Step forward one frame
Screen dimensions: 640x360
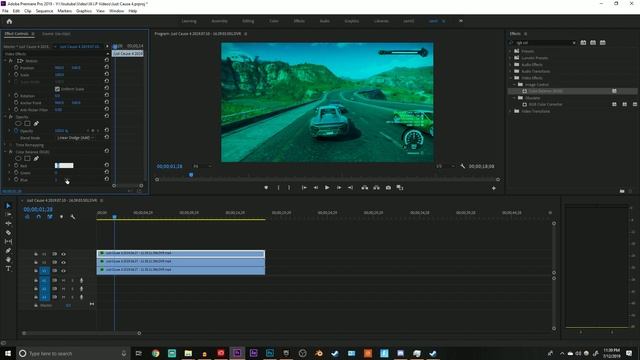pyautogui.click(x=339, y=188)
